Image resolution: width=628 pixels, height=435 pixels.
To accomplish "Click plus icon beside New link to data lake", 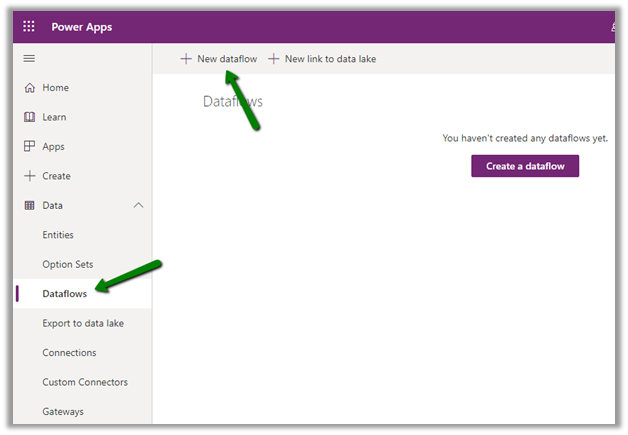I will pos(274,59).
